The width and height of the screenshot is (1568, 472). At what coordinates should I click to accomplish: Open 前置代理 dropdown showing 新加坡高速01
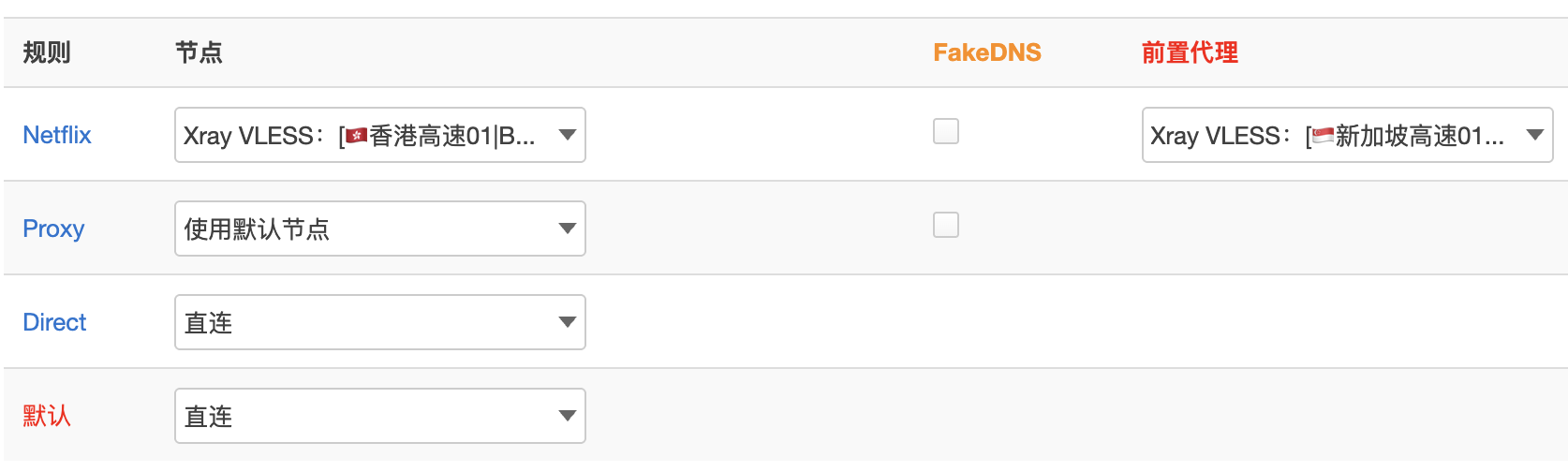coord(1347,135)
